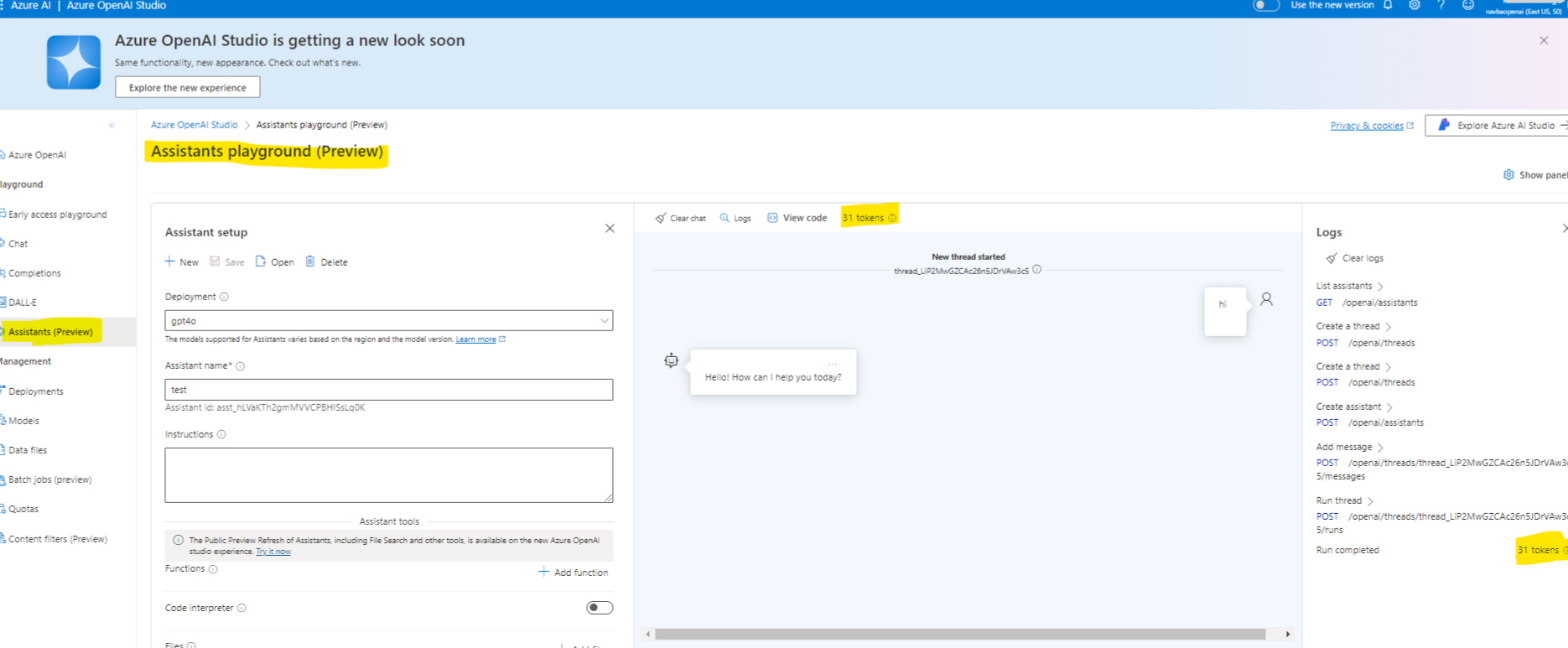1568x648 pixels.
Task: Show token info icon in chat toolbar
Action: pyautogui.click(x=892, y=218)
